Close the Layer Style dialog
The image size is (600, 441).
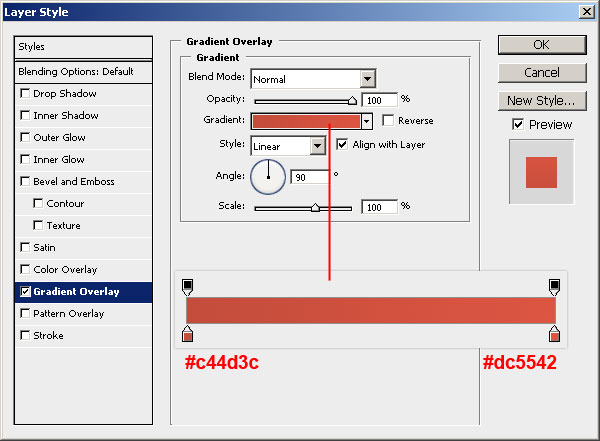(585, 13)
